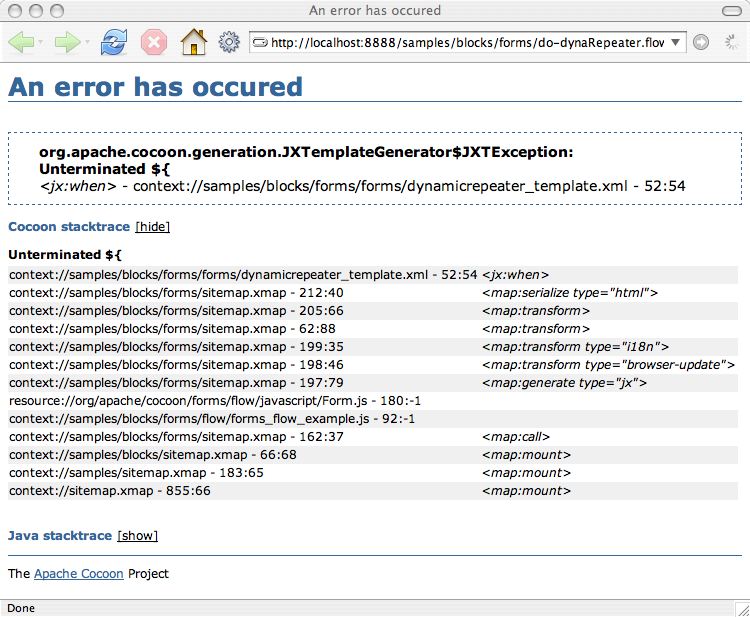Click the sitemap.xmap - 198:46 row
Image resolution: width=750 pixels, height=617 pixels.
point(373,365)
